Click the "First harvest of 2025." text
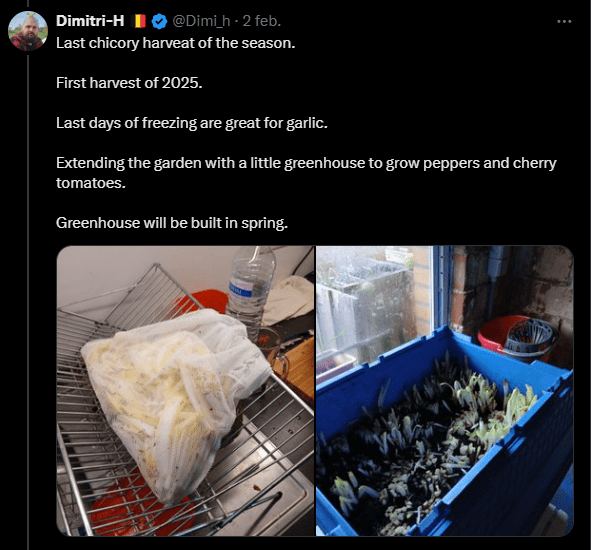591x550 pixels. point(129,83)
